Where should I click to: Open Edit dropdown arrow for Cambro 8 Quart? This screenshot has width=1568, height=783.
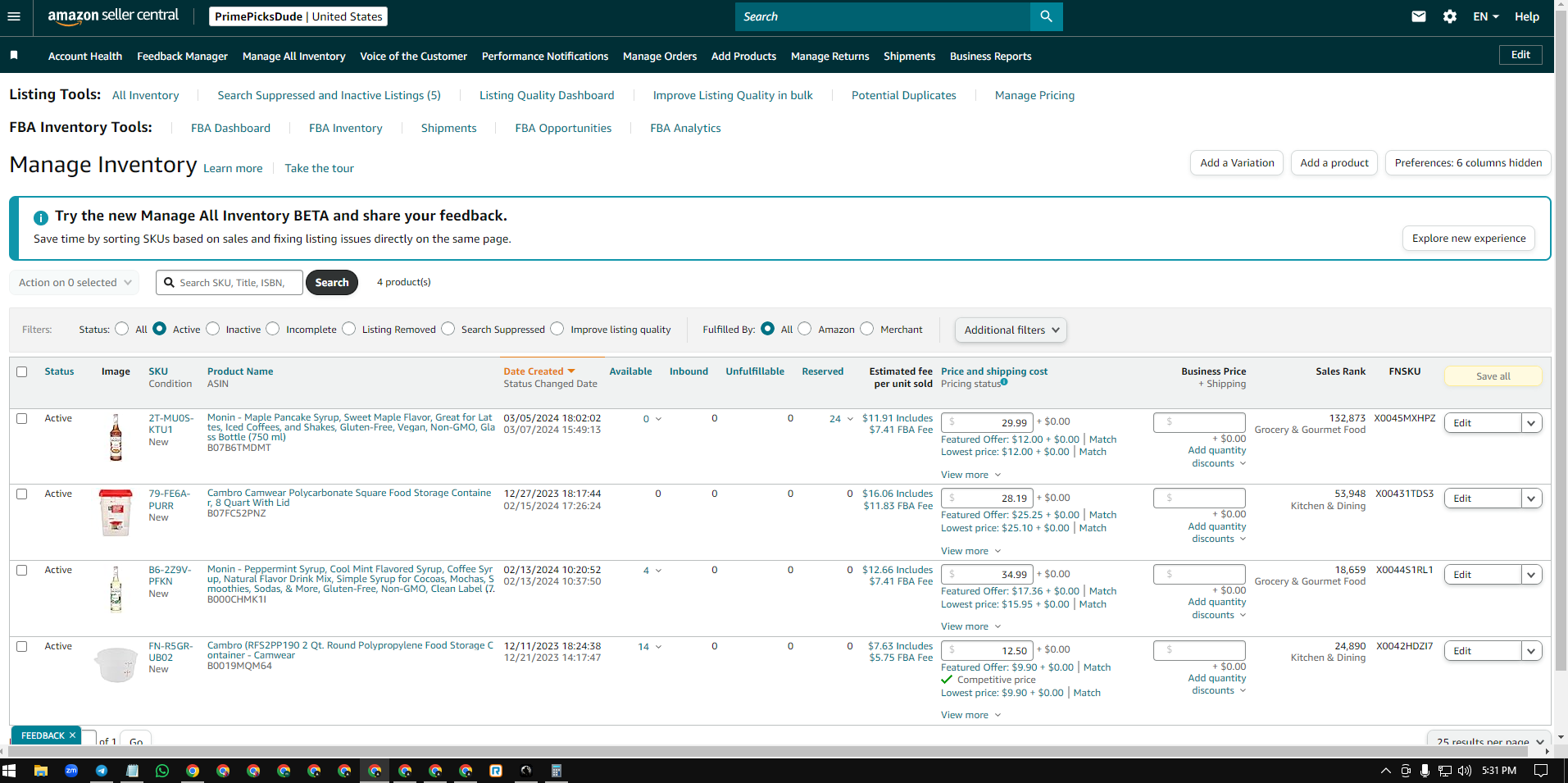tap(1531, 498)
